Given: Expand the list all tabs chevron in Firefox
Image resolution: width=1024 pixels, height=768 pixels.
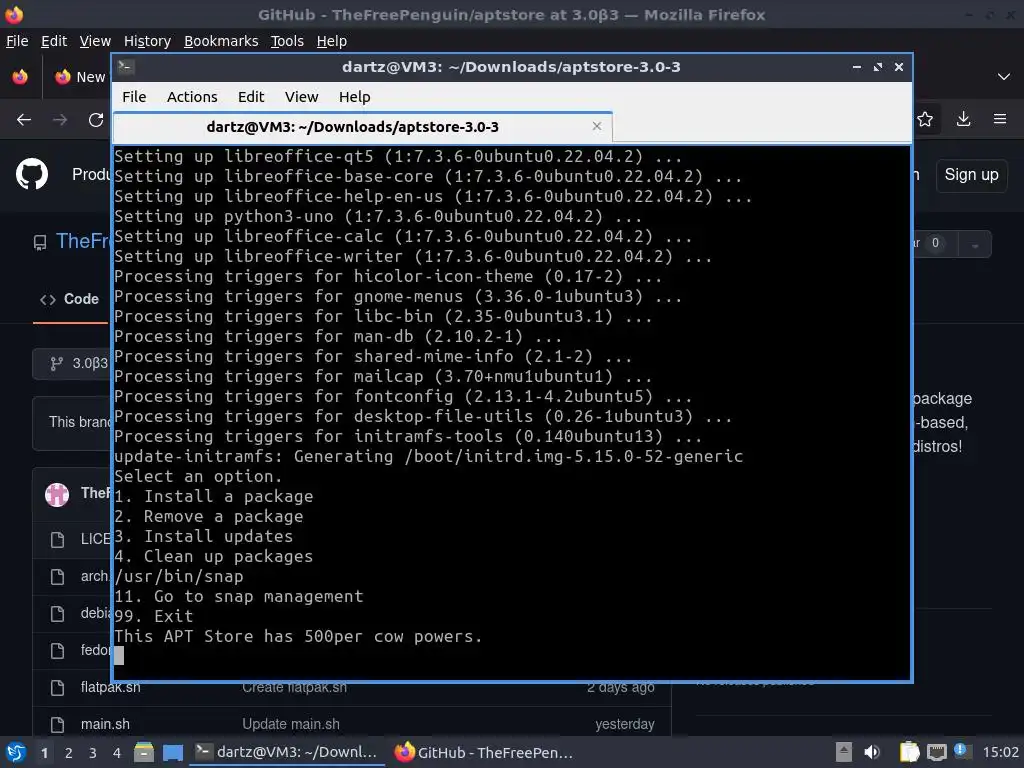Looking at the screenshot, I should click(x=1004, y=76).
